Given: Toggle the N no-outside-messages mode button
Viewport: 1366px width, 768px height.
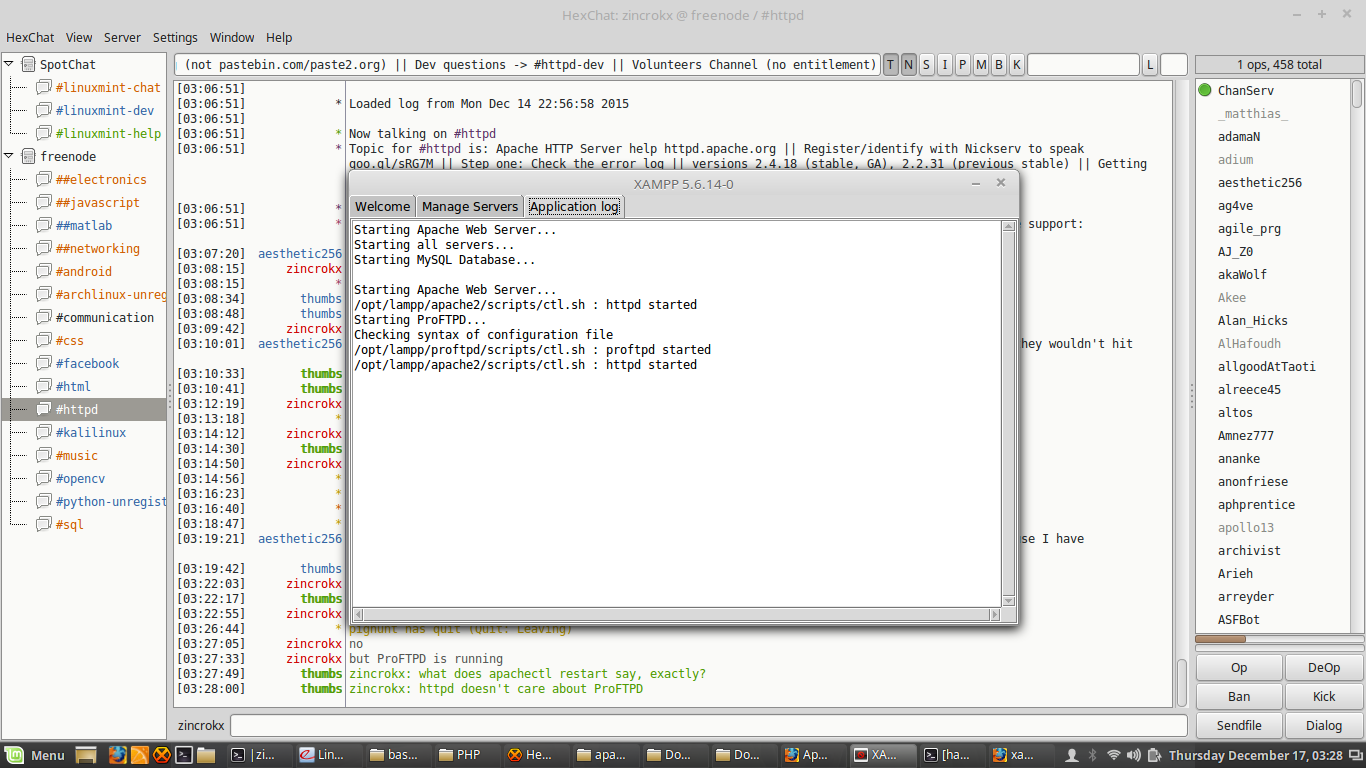Looking at the screenshot, I should [x=909, y=65].
